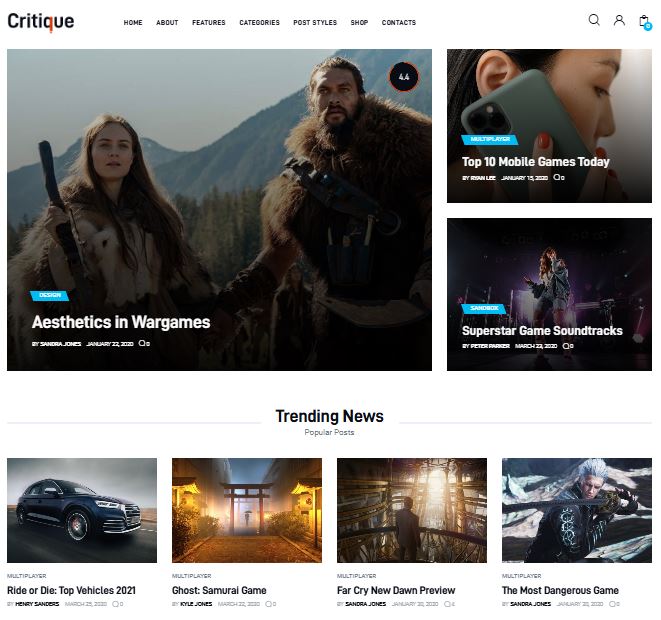Open the shopping bag cart icon

coord(645,21)
